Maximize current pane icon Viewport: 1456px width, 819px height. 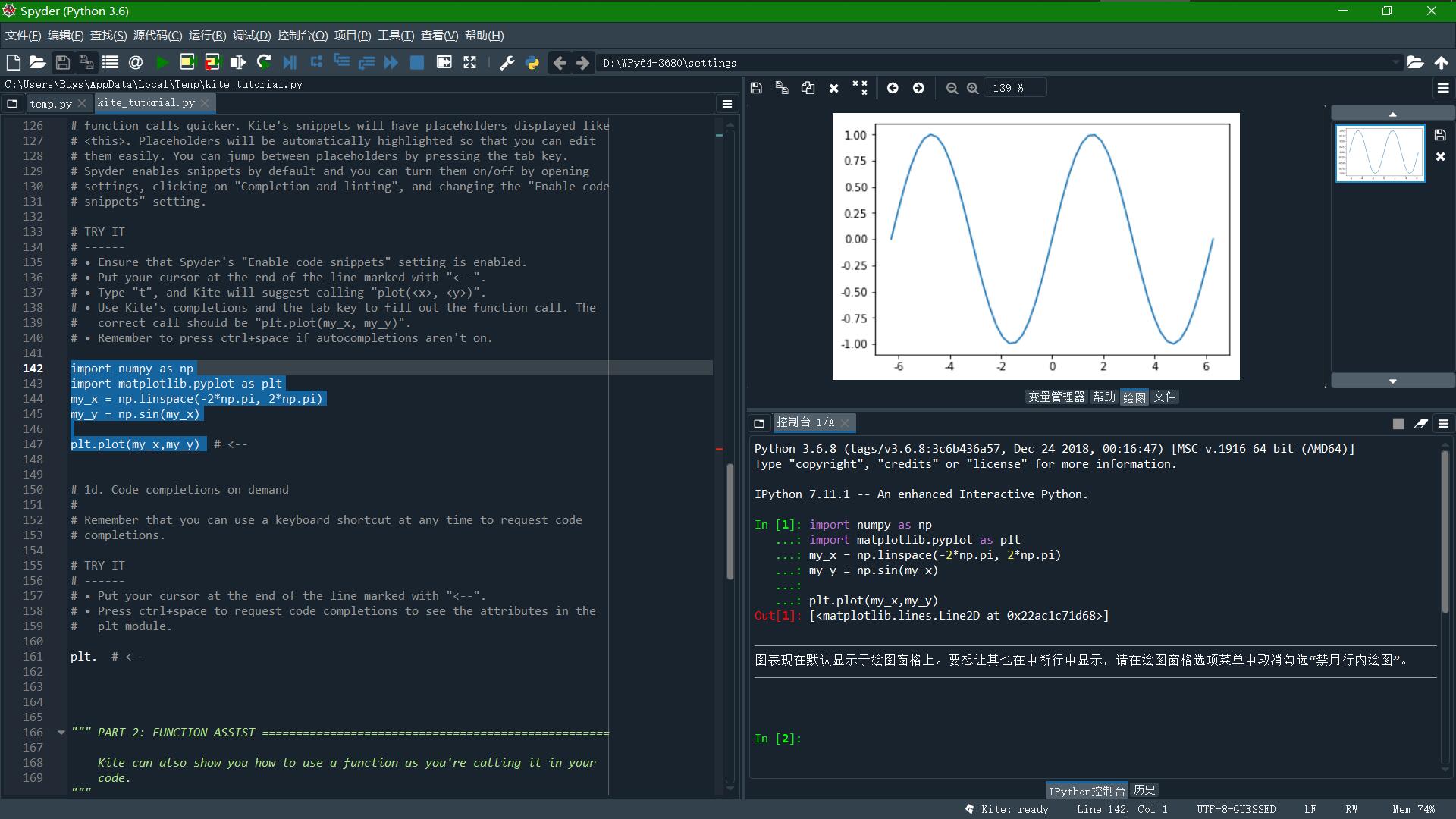tap(469, 63)
